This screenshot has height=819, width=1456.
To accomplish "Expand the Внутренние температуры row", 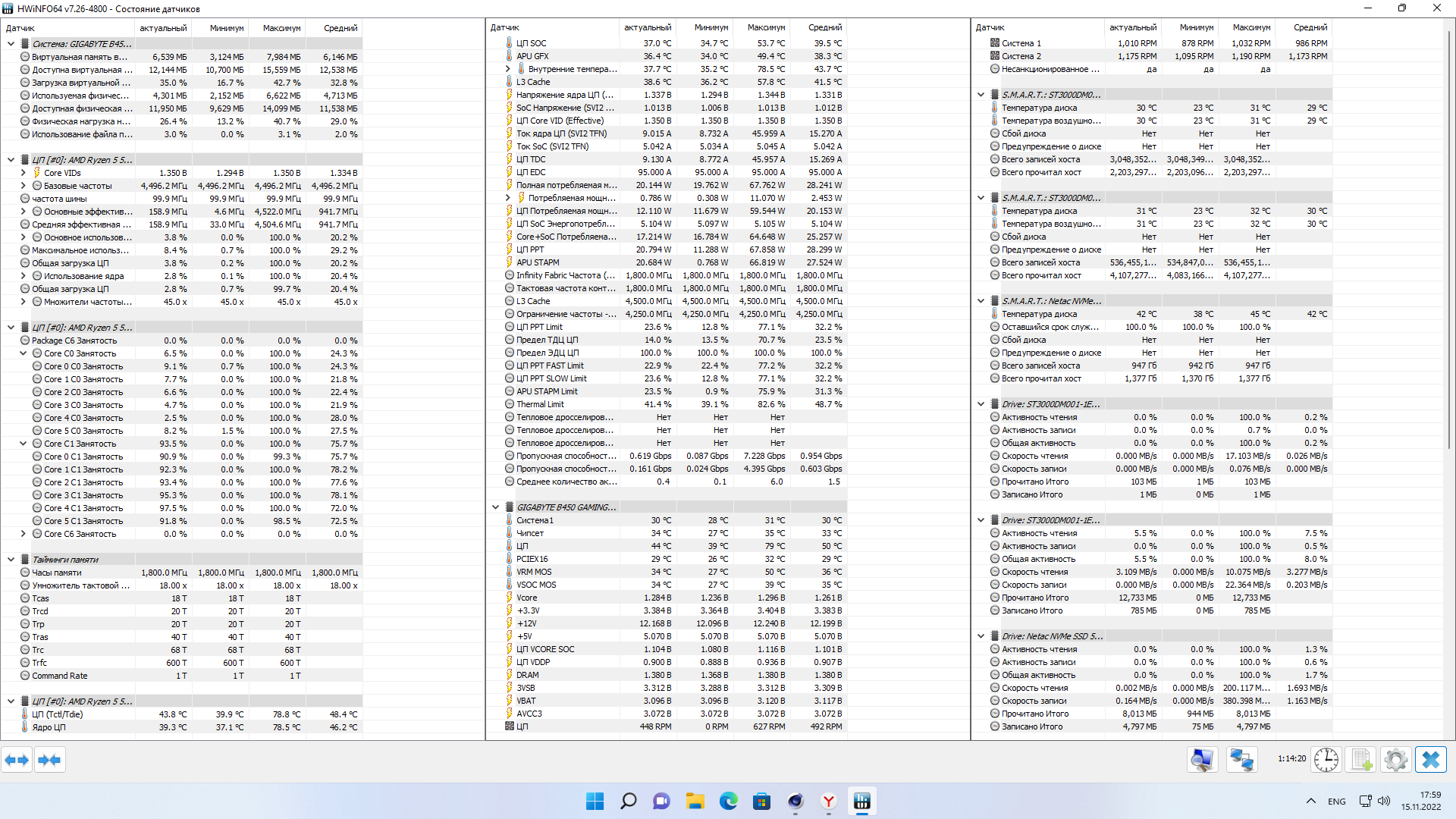I will [x=508, y=69].
